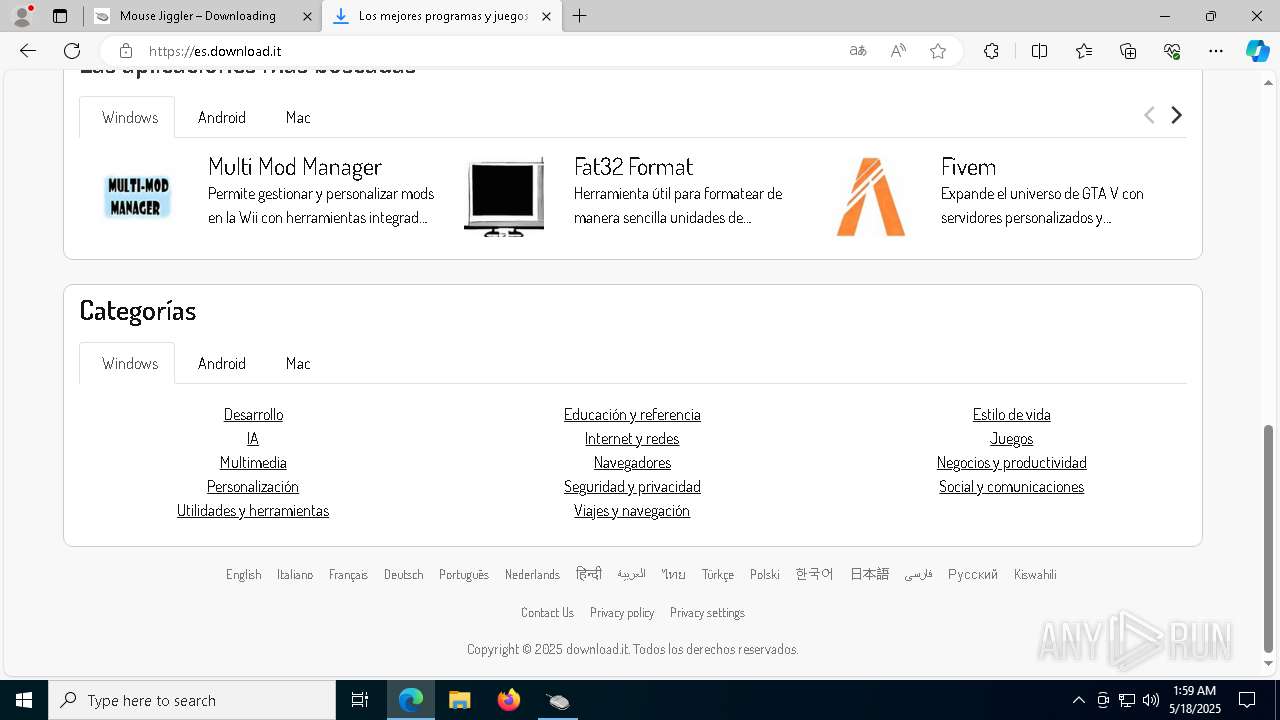Open the Extensions puzzle icon
This screenshot has height=720, width=1280.
click(991, 51)
